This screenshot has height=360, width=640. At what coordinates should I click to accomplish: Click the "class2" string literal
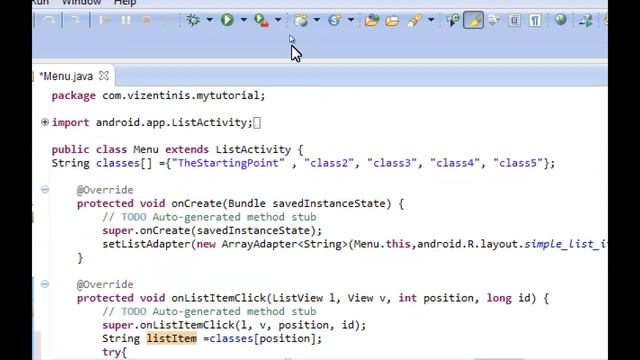click(x=329, y=163)
